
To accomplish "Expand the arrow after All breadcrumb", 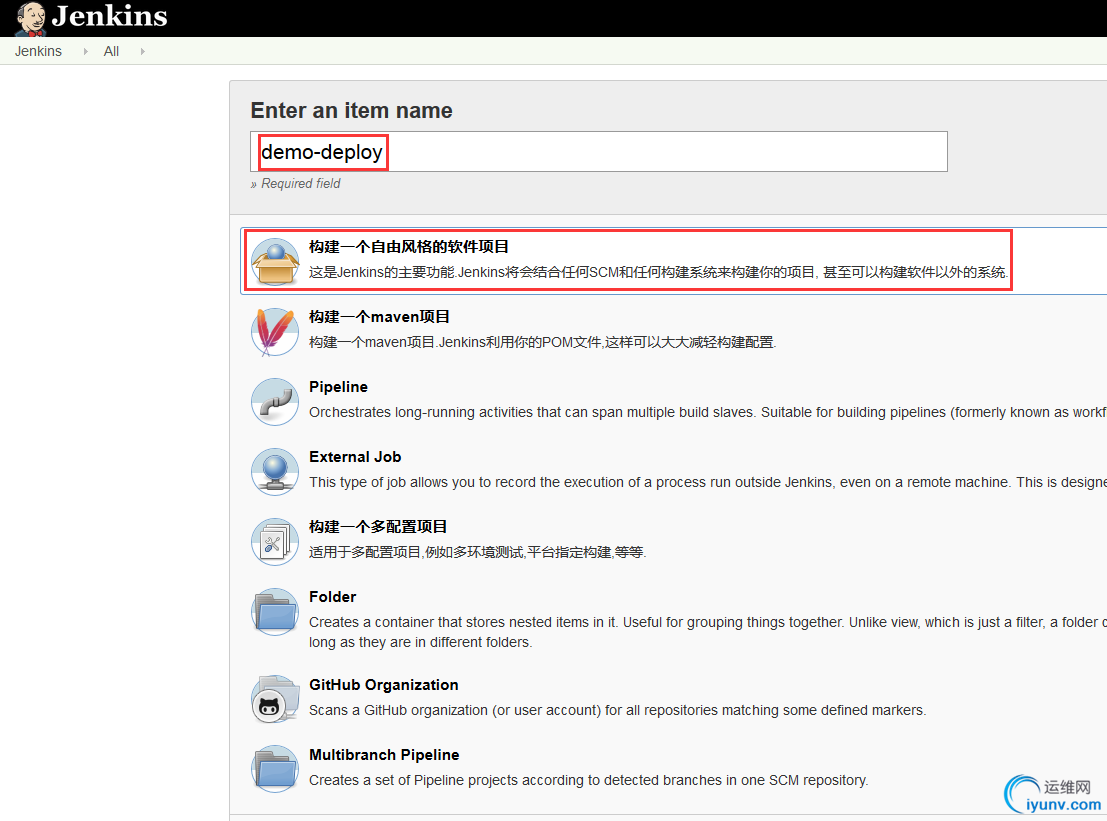I will pyautogui.click(x=143, y=52).
